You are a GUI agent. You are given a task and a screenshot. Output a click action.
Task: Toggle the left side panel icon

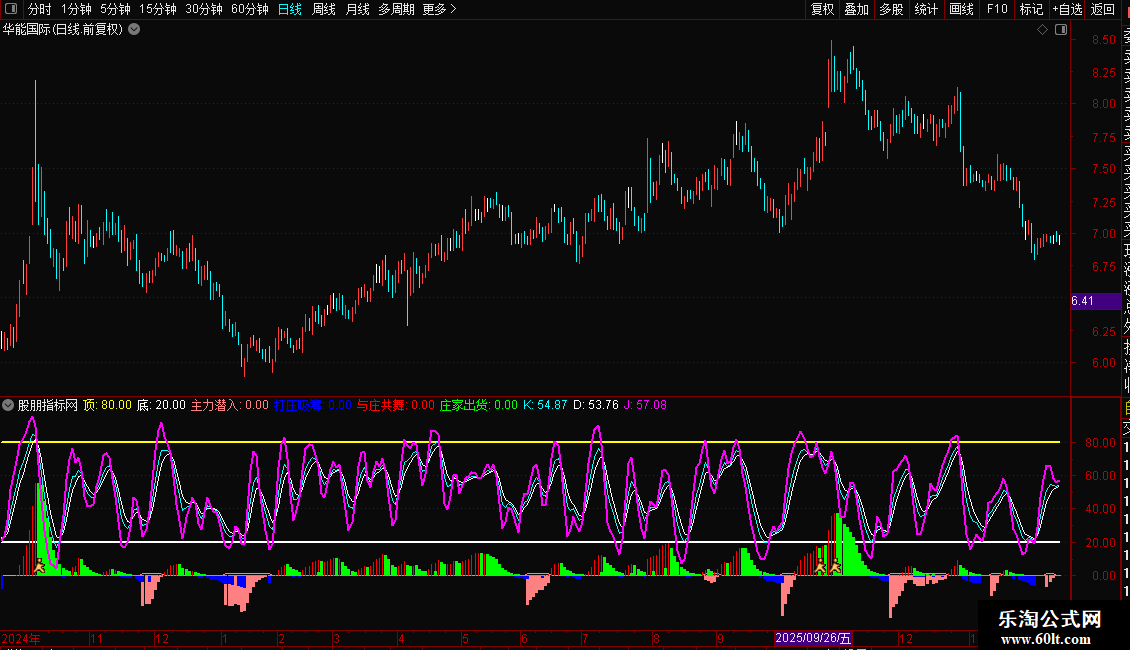pyautogui.click(x=11, y=9)
